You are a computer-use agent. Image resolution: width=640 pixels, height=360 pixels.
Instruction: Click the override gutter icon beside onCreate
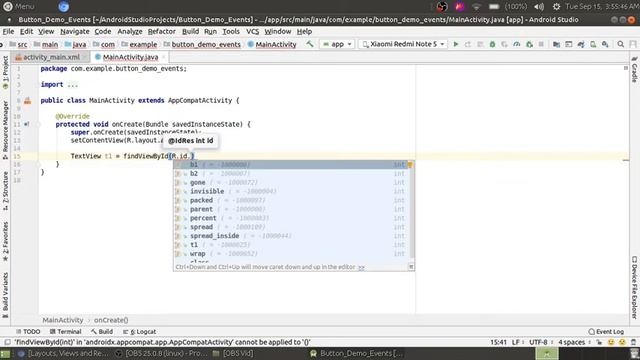click(27, 124)
